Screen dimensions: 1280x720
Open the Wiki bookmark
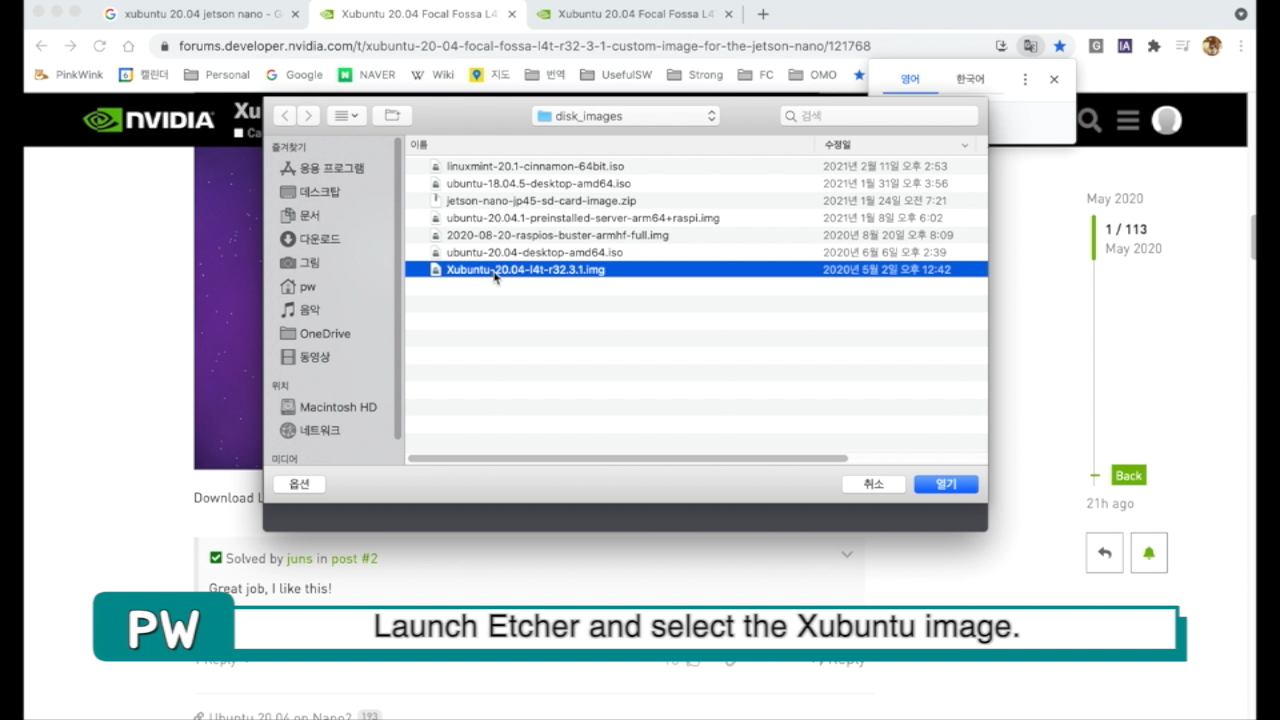[432, 75]
